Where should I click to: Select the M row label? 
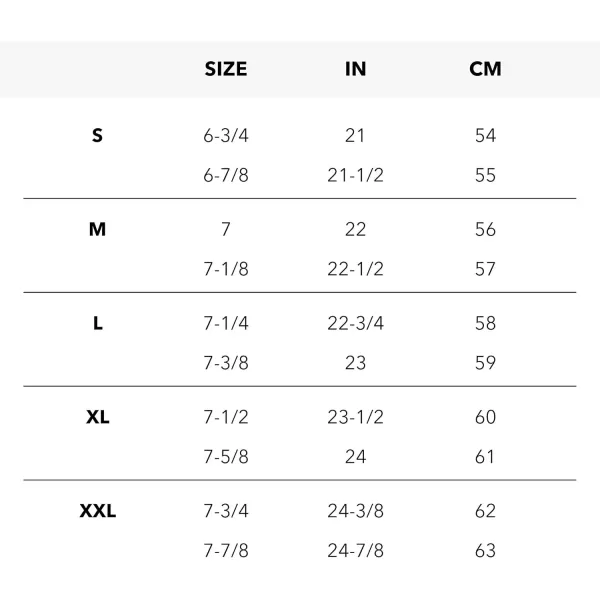97,229
